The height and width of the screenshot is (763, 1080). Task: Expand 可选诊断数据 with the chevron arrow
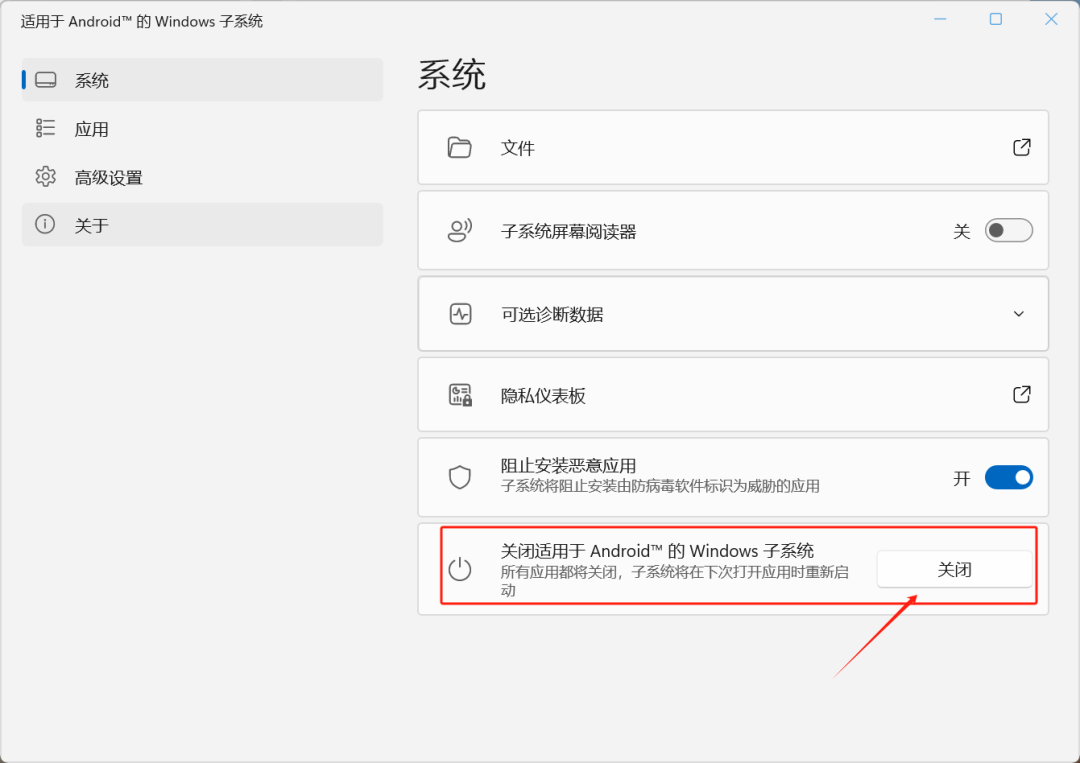coord(1019,314)
